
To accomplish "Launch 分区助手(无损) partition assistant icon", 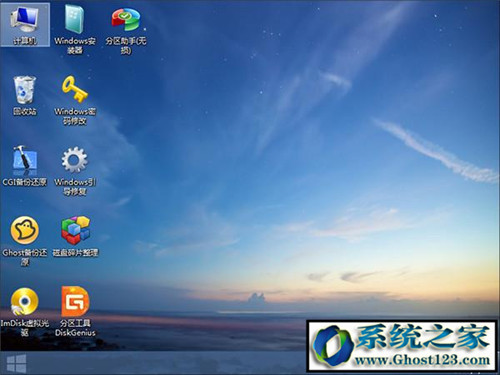I will [126, 30].
